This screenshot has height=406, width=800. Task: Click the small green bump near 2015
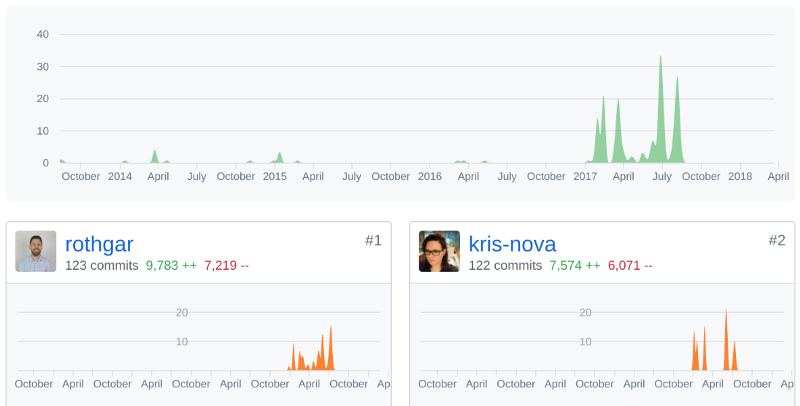click(x=279, y=158)
